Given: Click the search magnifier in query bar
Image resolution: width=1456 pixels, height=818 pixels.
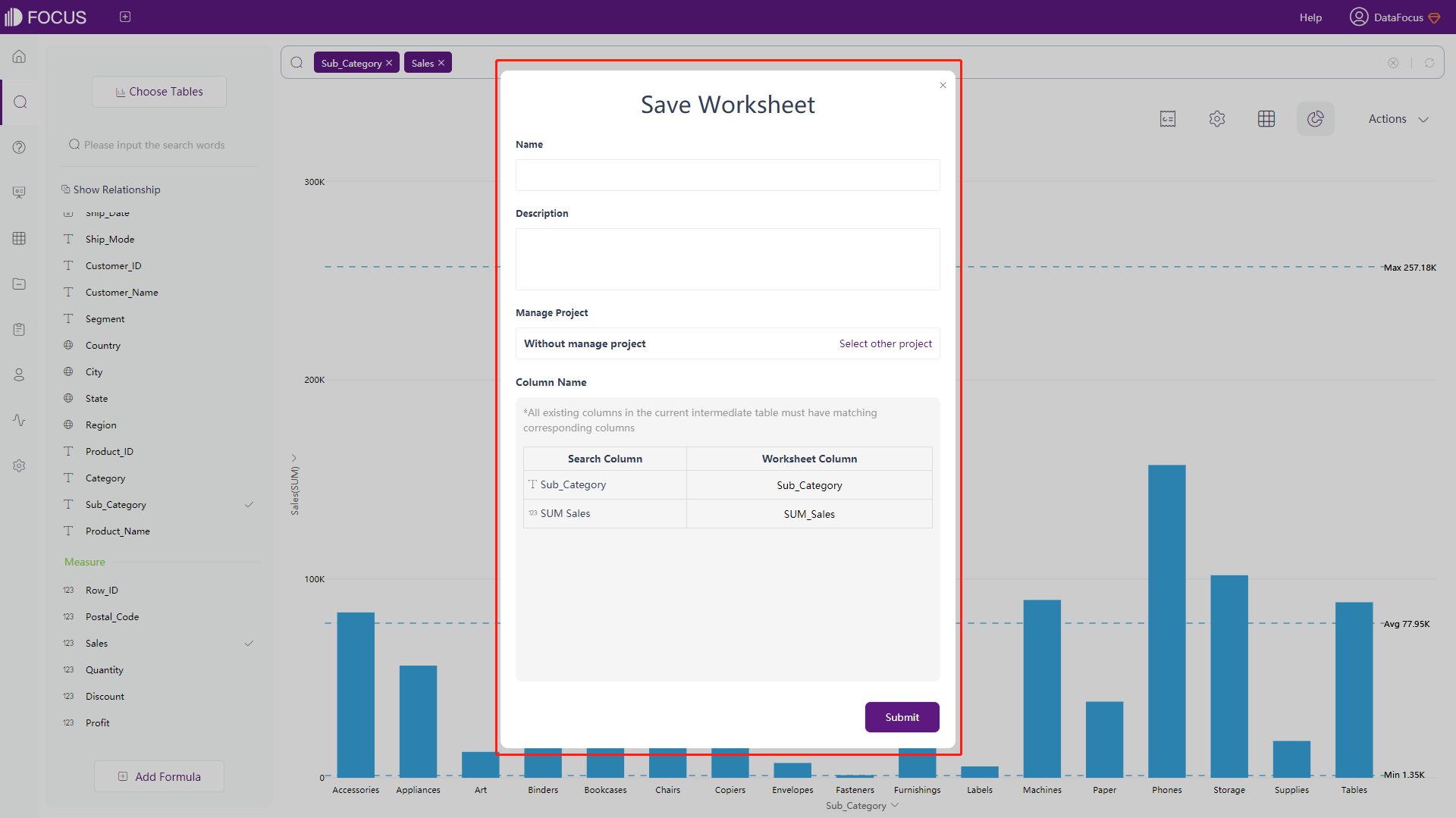Looking at the screenshot, I should (x=297, y=63).
